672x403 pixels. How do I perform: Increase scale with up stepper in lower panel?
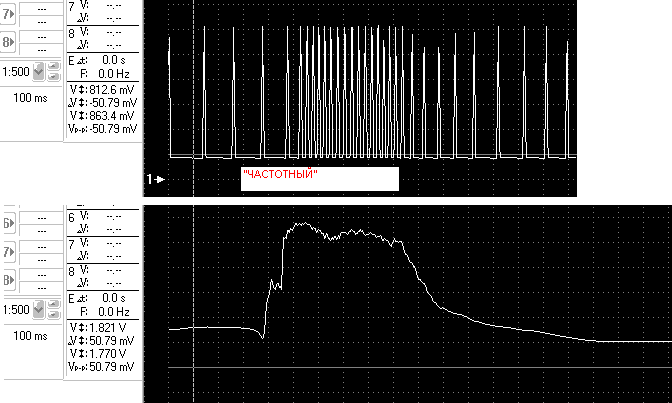tap(54, 304)
